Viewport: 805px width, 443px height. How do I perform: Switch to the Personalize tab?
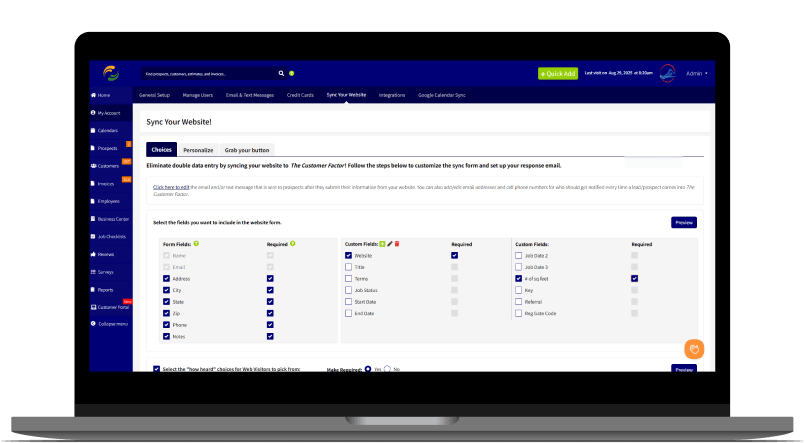point(198,149)
